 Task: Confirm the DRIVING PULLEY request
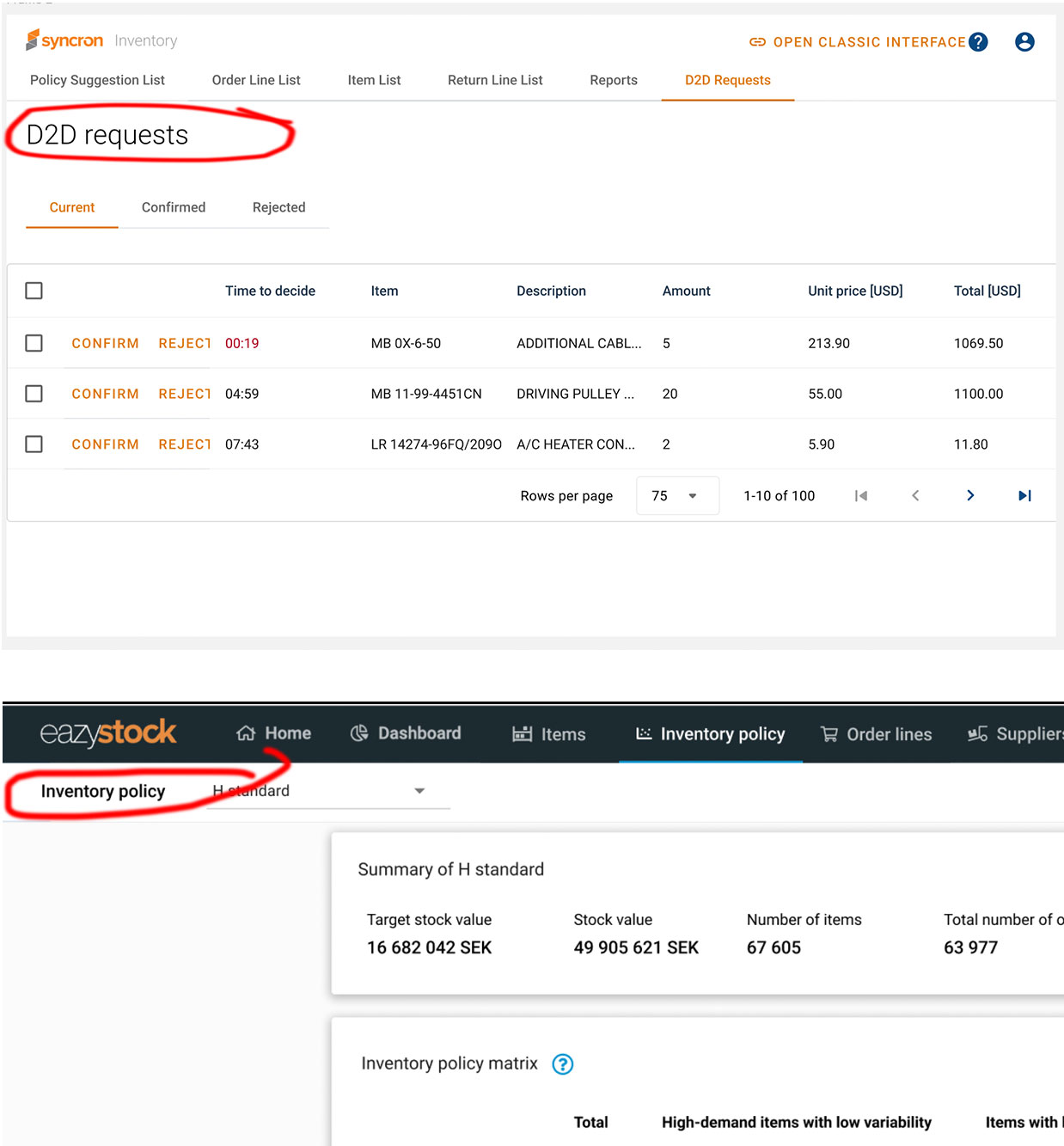105,394
